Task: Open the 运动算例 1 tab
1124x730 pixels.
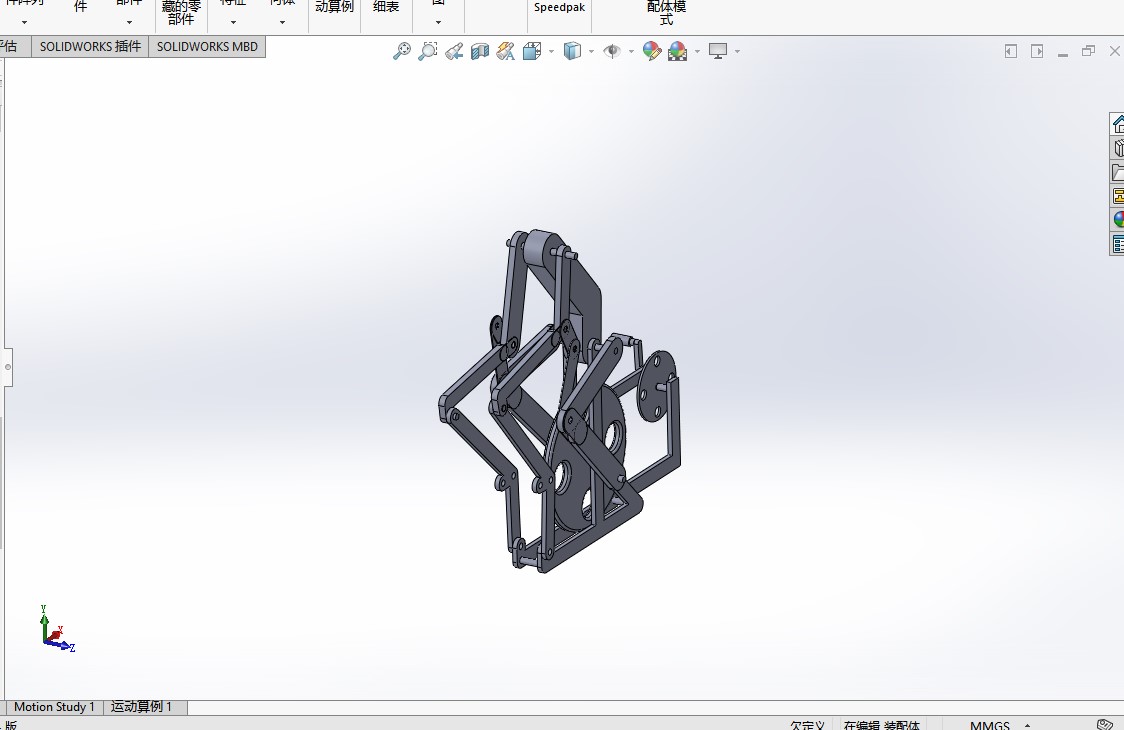Action: [141, 707]
